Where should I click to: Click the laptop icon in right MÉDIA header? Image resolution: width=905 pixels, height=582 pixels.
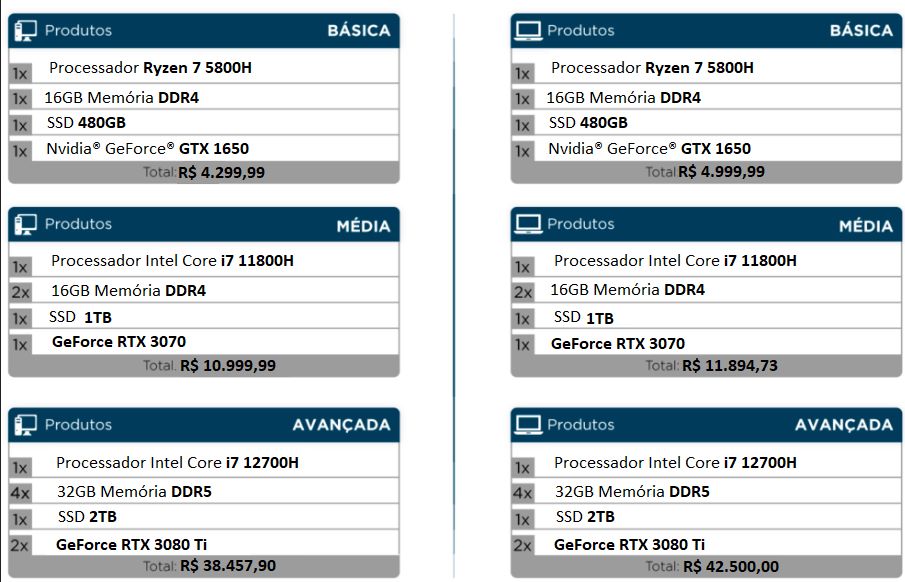528,224
